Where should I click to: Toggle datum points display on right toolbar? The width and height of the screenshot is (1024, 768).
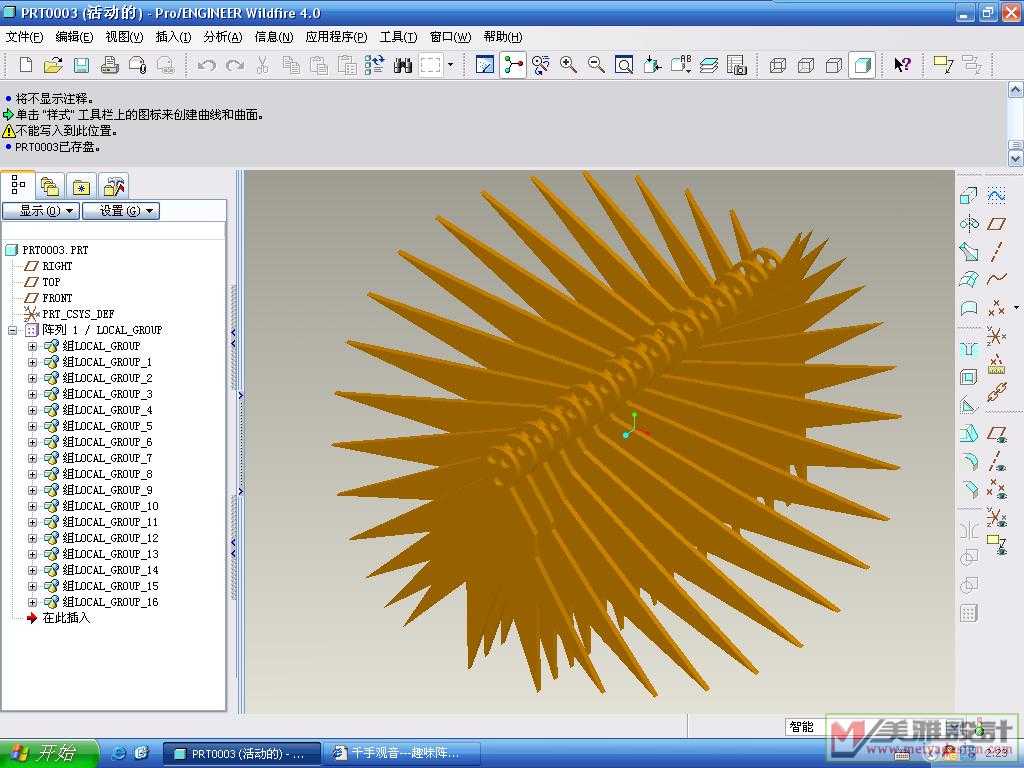click(x=997, y=488)
